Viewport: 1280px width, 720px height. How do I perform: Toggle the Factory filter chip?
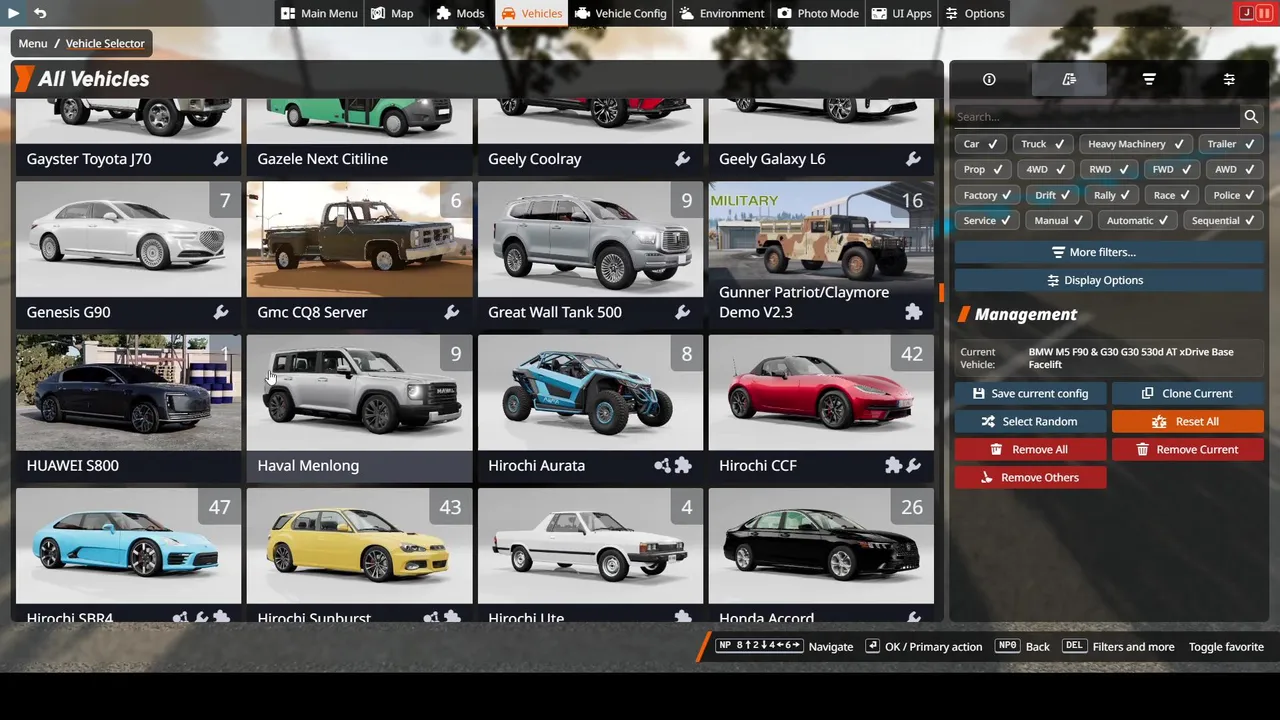pos(987,196)
